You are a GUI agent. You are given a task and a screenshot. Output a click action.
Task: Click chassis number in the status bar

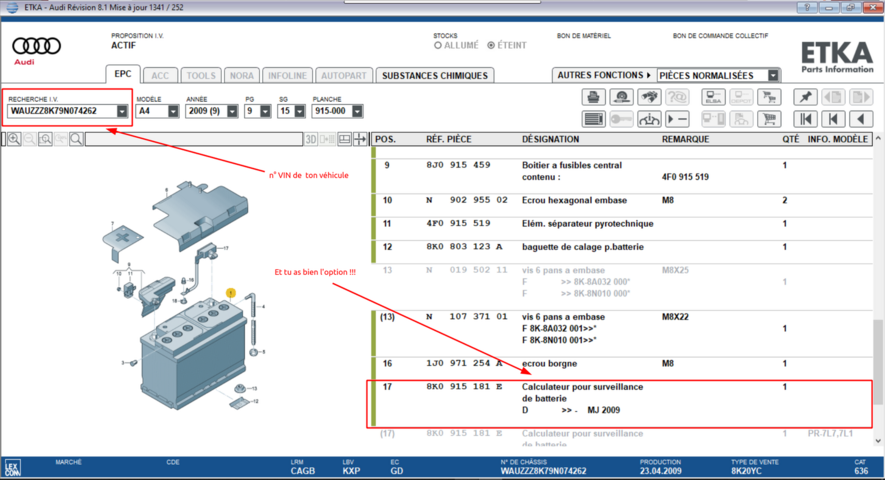pos(543,470)
